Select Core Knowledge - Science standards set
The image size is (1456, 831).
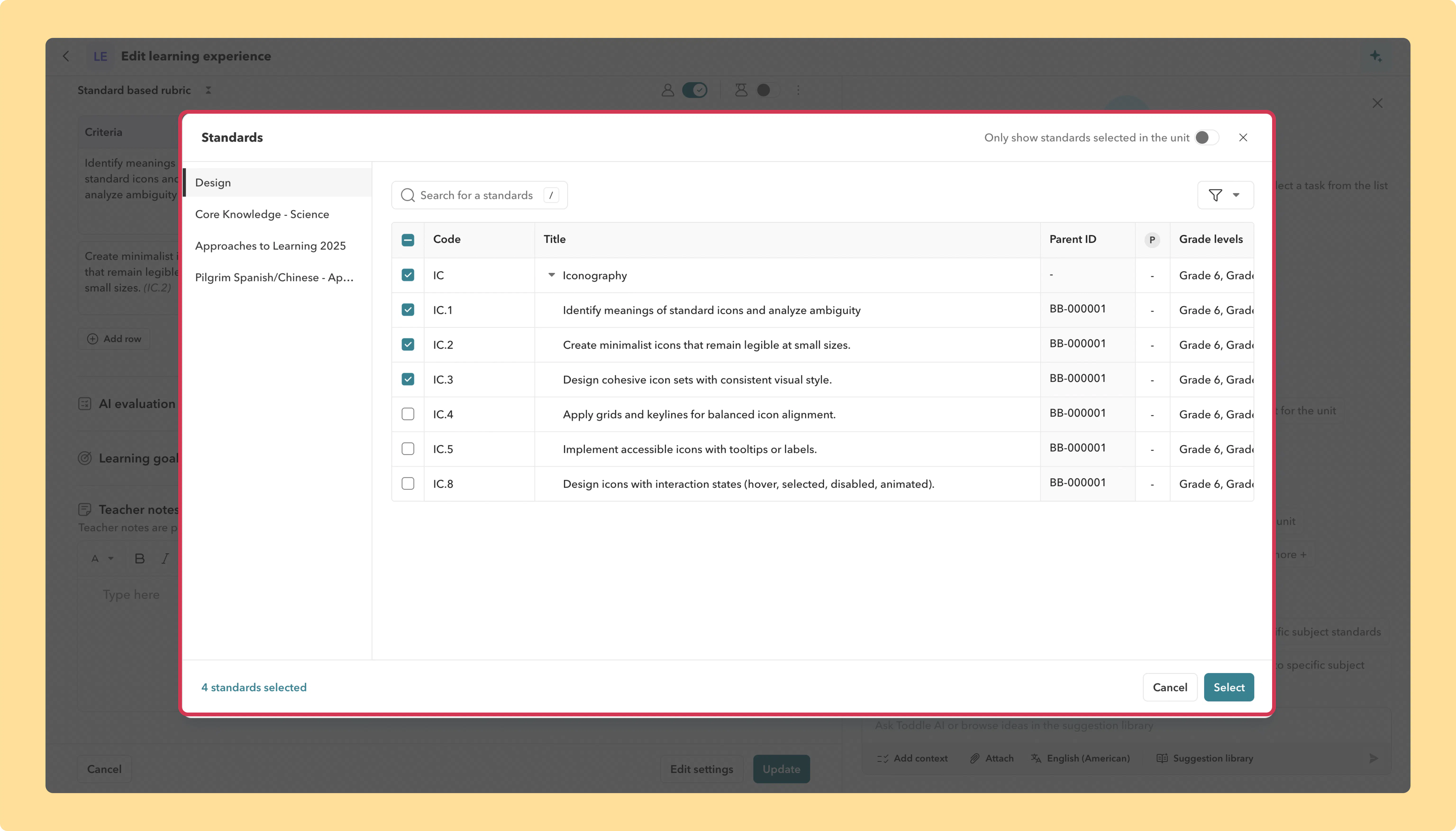tap(278, 214)
